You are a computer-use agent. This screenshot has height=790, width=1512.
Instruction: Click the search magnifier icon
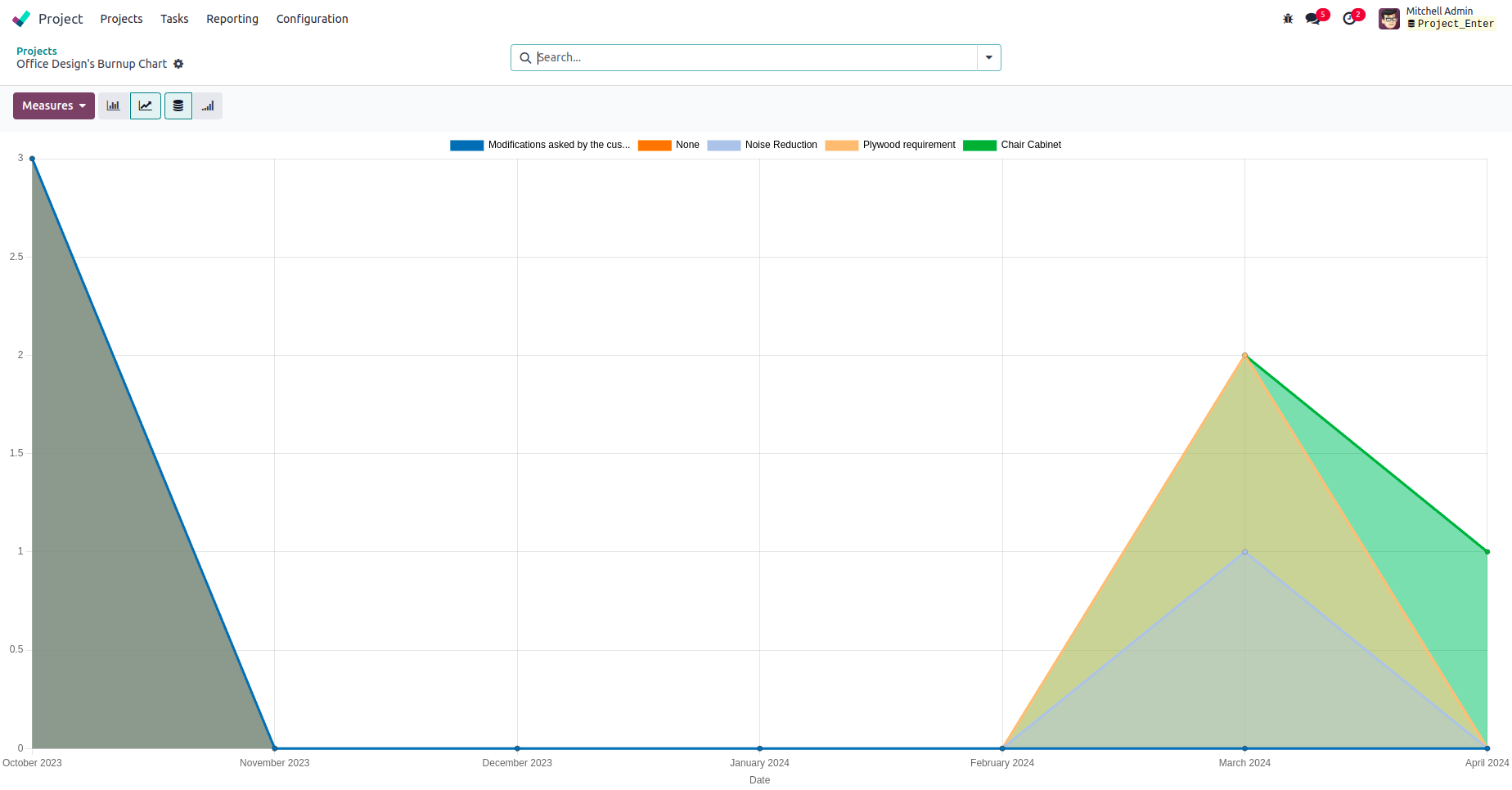point(525,58)
